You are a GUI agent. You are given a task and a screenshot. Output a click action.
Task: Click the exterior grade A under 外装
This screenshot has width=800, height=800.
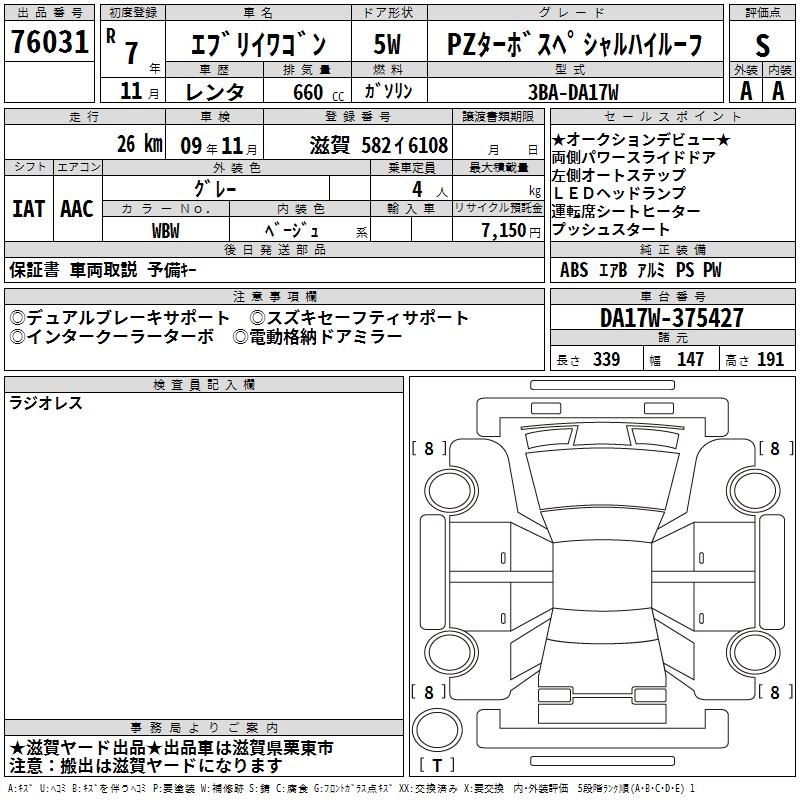[x=744, y=90]
